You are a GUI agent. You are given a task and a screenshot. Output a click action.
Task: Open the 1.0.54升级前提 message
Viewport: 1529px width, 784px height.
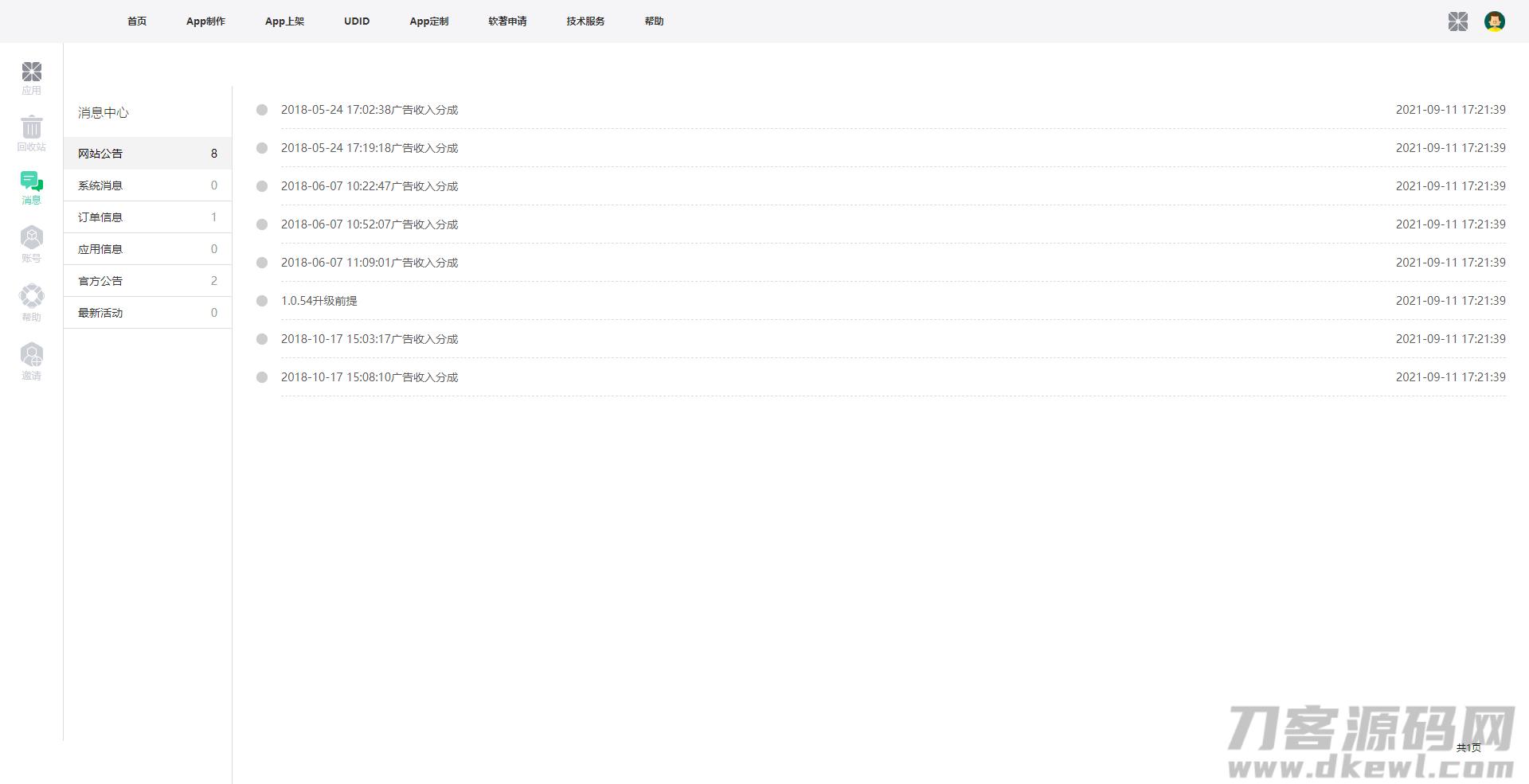click(x=319, y=301)
